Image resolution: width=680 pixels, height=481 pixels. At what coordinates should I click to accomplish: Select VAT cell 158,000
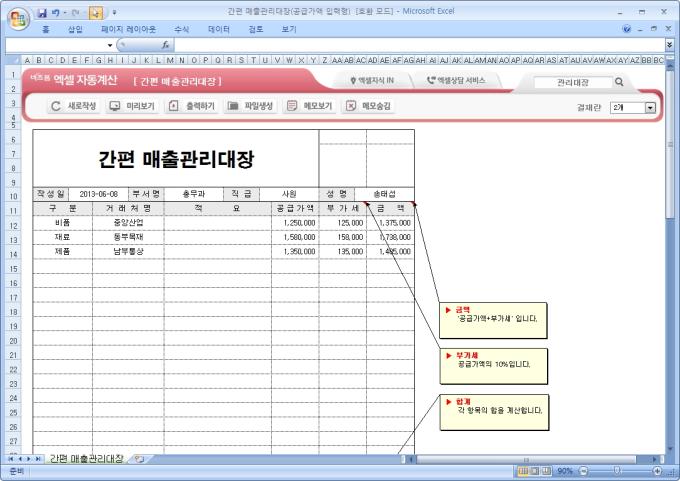(343, 237)
